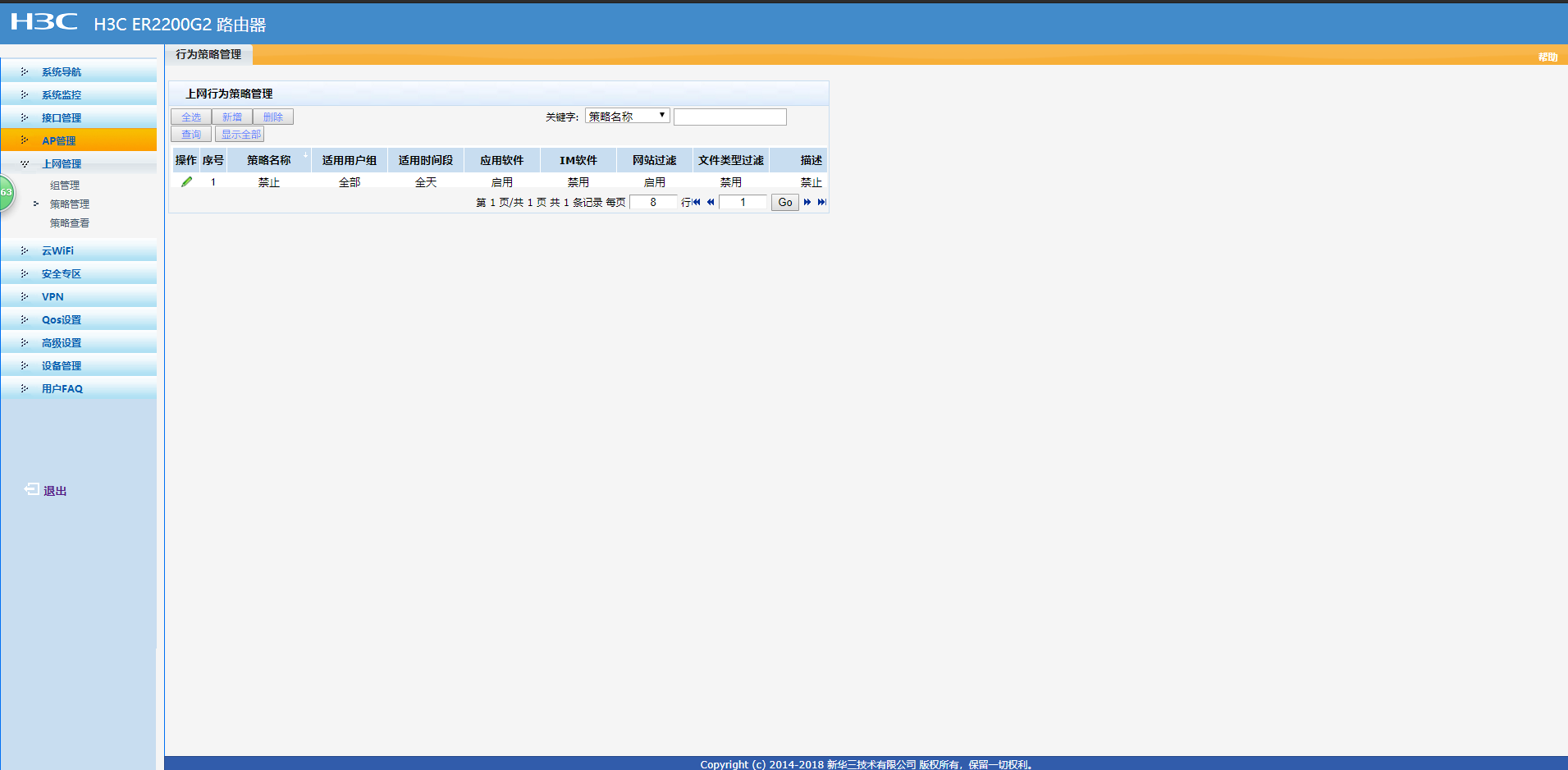1568x770 pixels.
Task: Switch to 行为策略管理 tab
Action: pyautogui.click(x=208, y=54)
